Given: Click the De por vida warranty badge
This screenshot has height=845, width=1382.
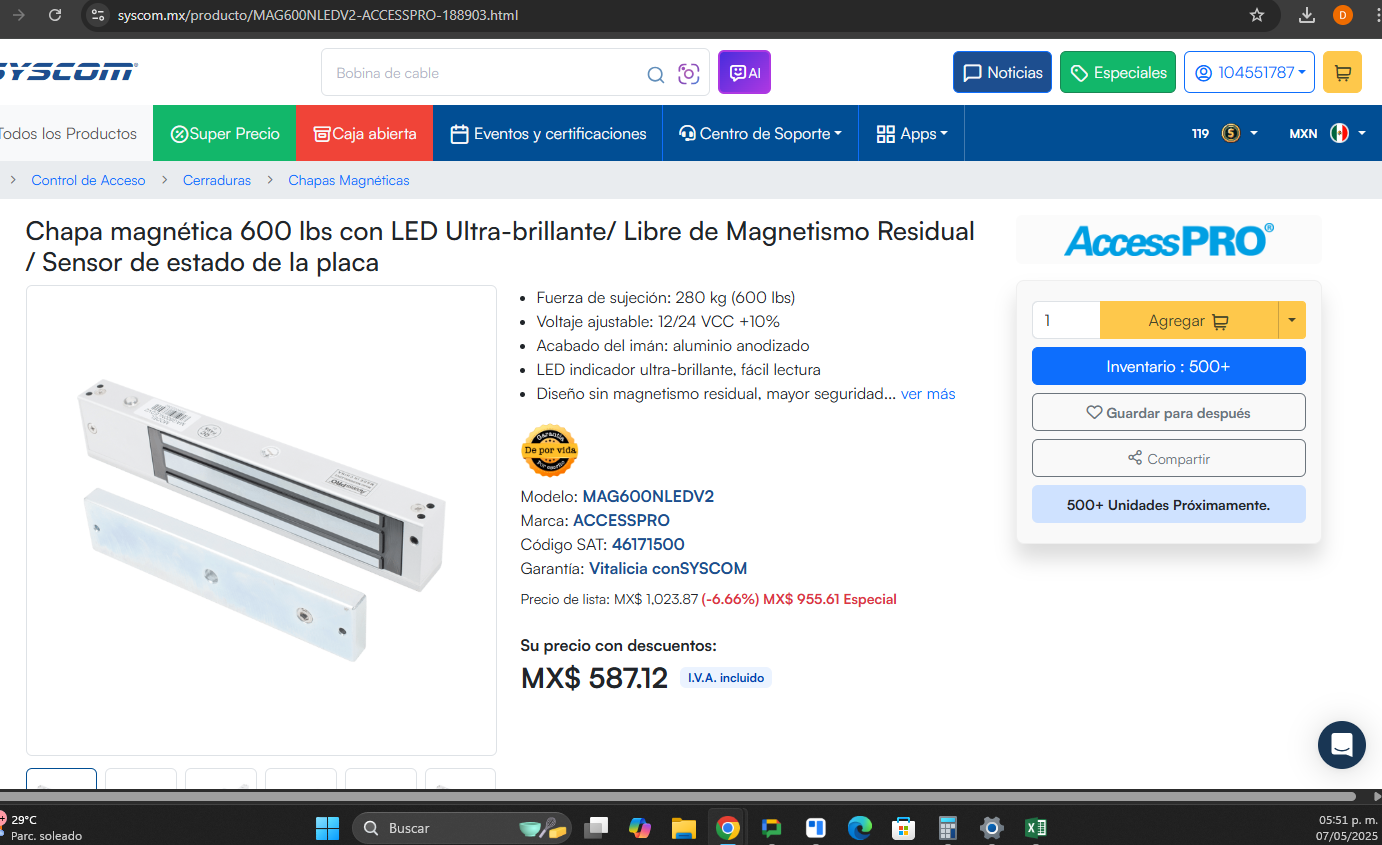Looking at the screenshot, I should 550,451.
